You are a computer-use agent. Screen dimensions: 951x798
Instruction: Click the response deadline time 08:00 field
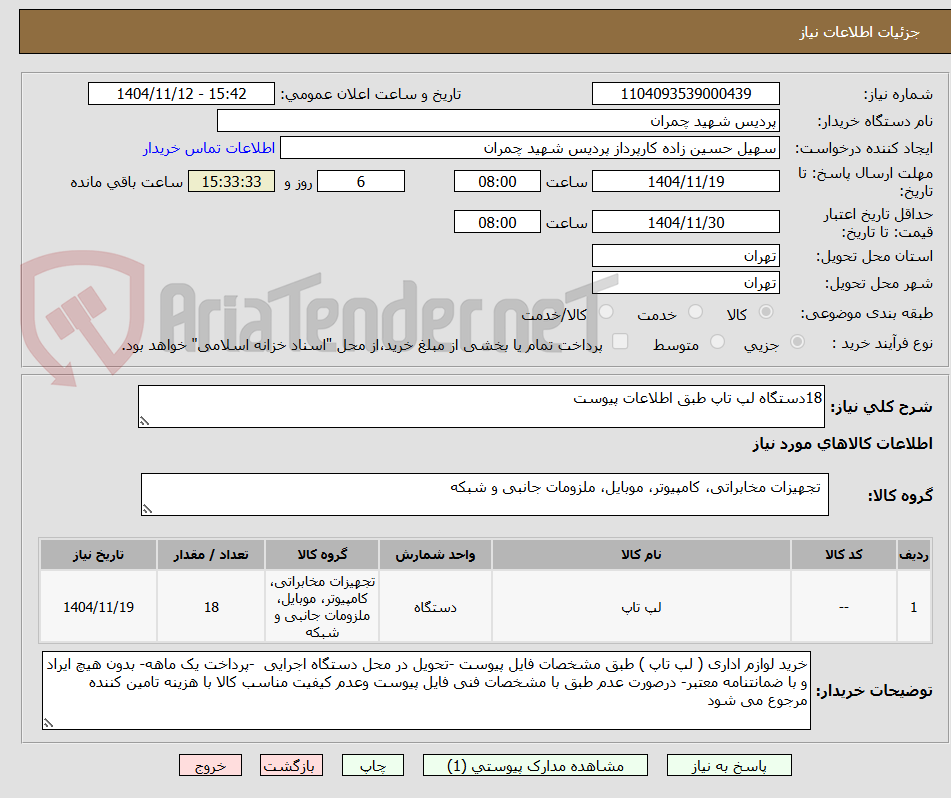[497, 181]
